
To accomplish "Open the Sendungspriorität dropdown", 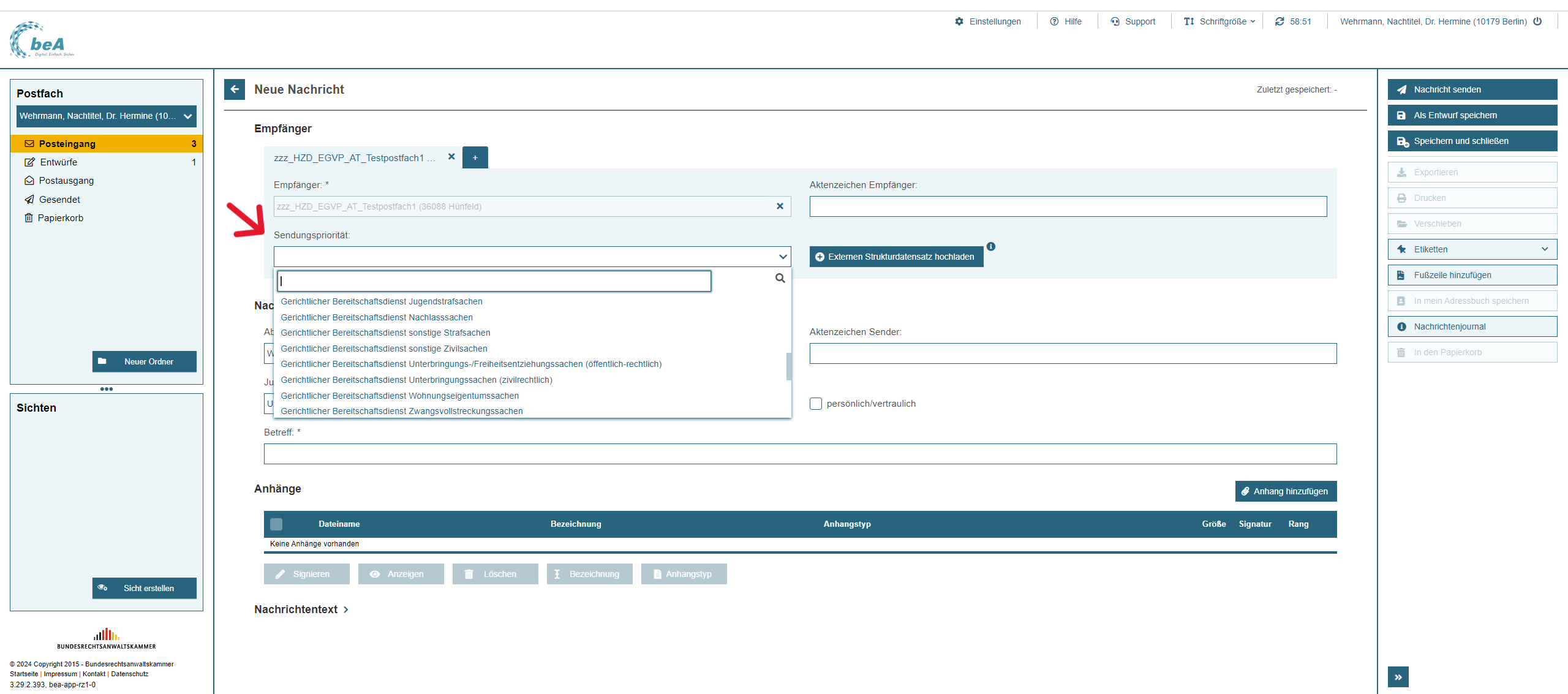I will coord(532,257).
